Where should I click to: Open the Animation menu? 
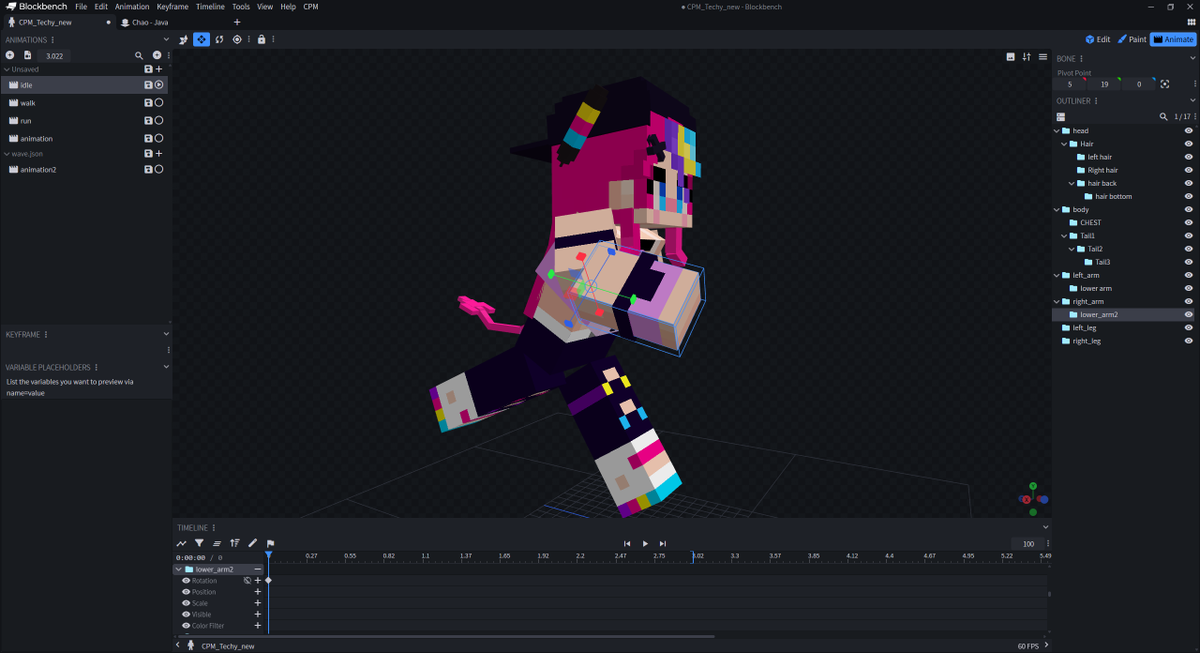tap(132, 6)
